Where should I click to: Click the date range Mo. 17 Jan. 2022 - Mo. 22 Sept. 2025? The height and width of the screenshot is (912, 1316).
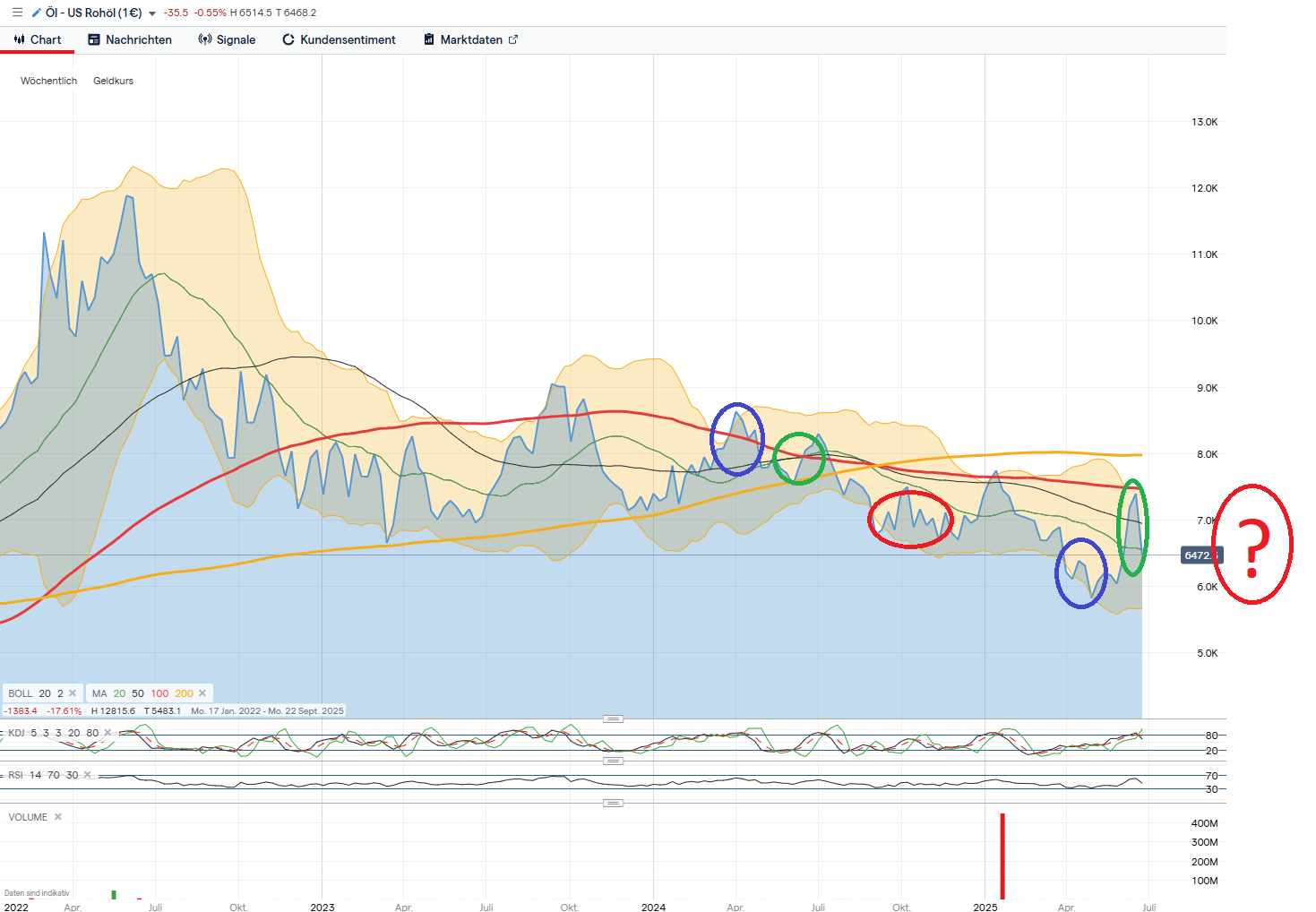(267, 711)
